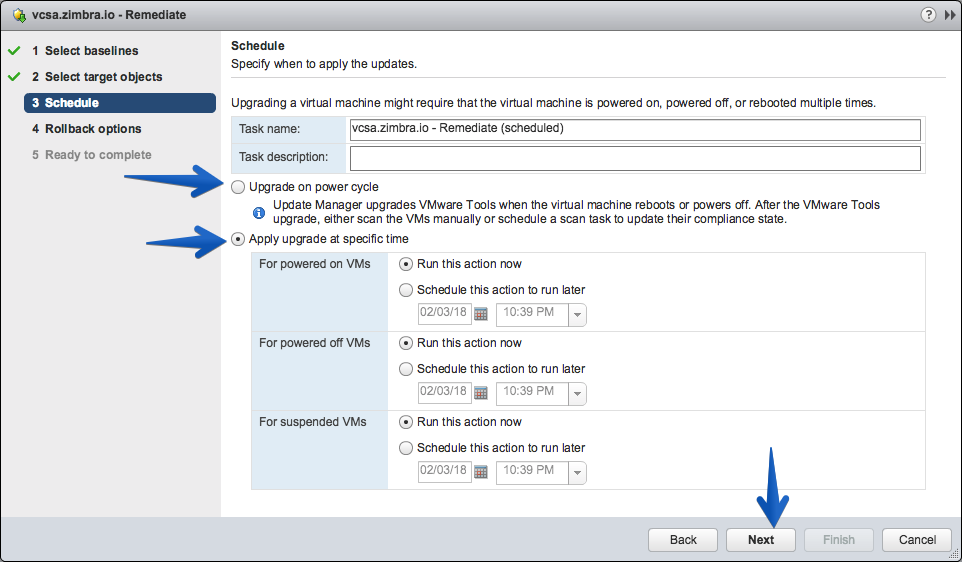This screenshot has width=962, height=562.
Task: Open calendar picker for powered off VMs
Action: [x=481, y=393]
